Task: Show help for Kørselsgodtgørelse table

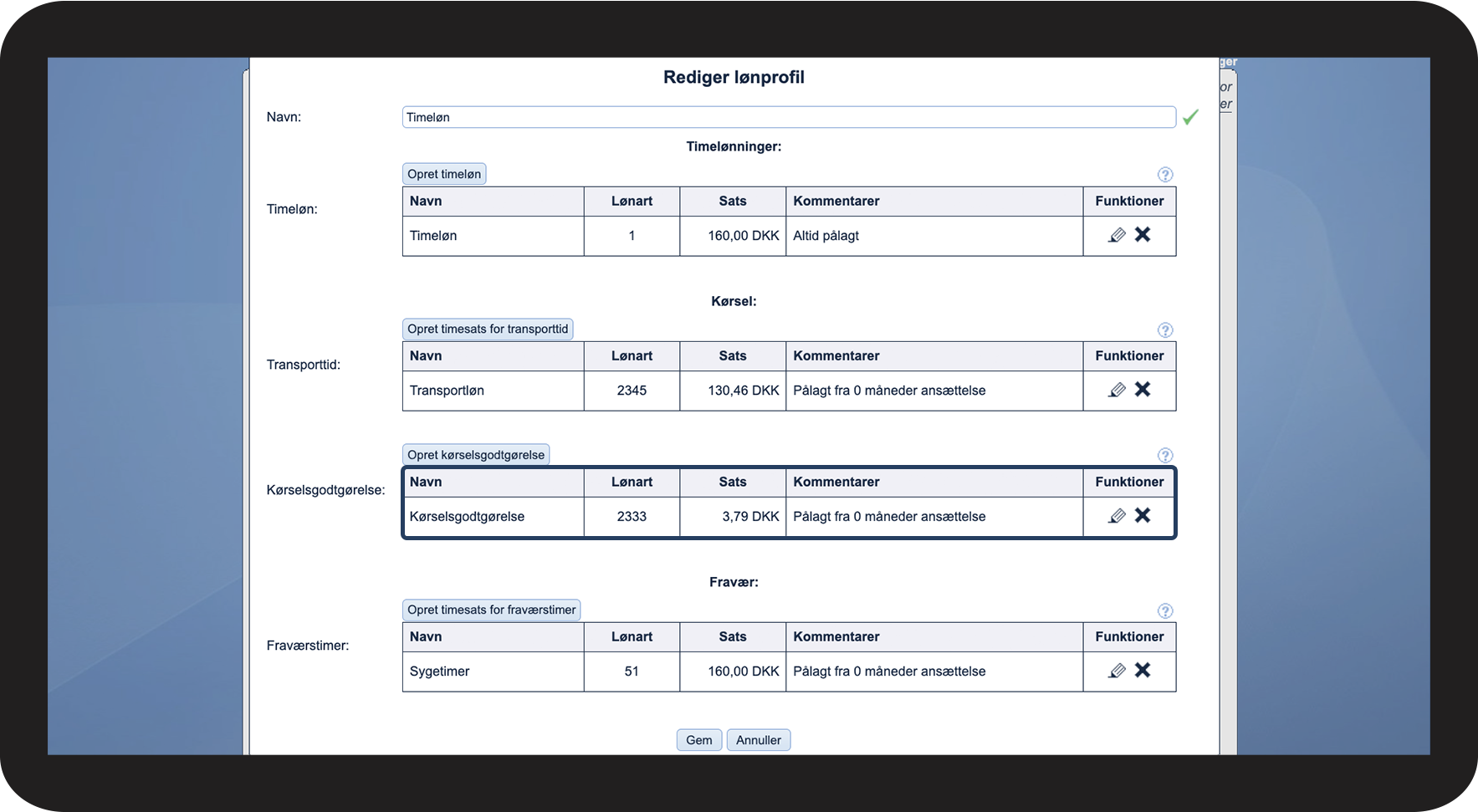Action: tap(1165, 456)
